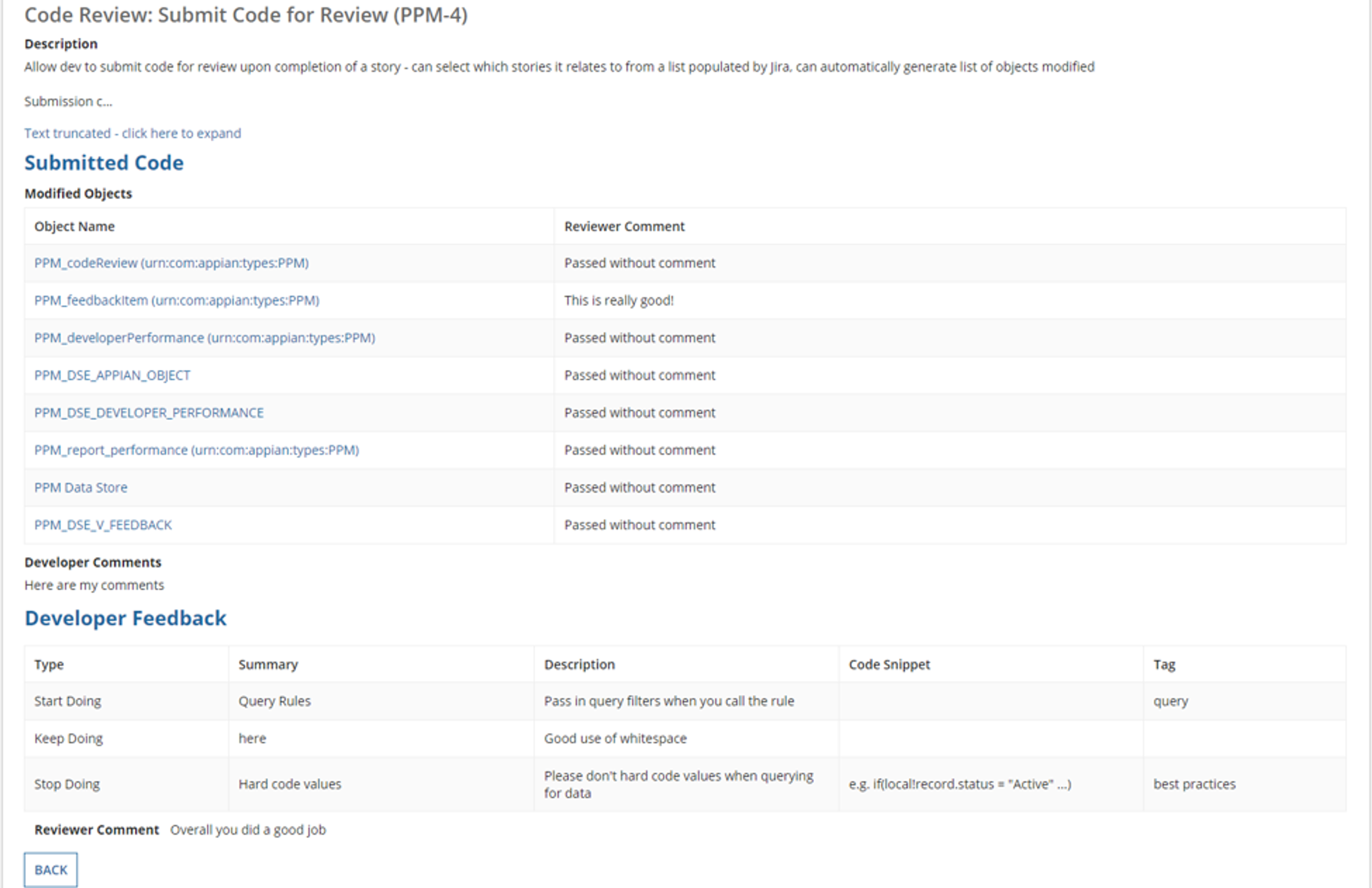The height and width of the screenshot is (888, 1372).
Task: Open PPM_codeReview object link
Action: [171, 263]
